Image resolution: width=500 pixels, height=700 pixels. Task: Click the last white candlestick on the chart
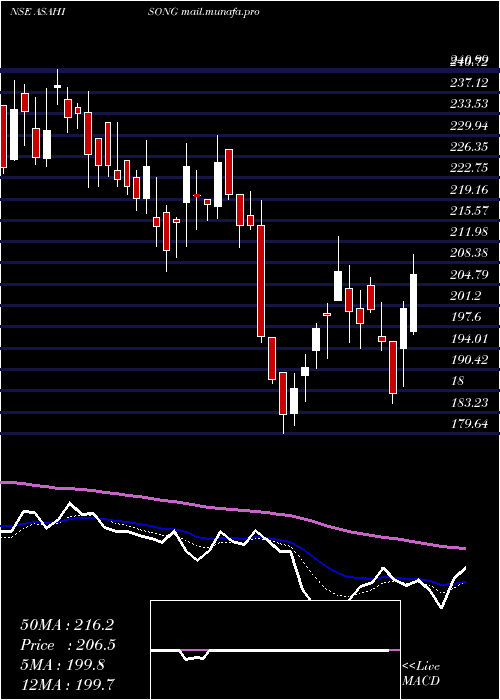click(x=414, y=303)
